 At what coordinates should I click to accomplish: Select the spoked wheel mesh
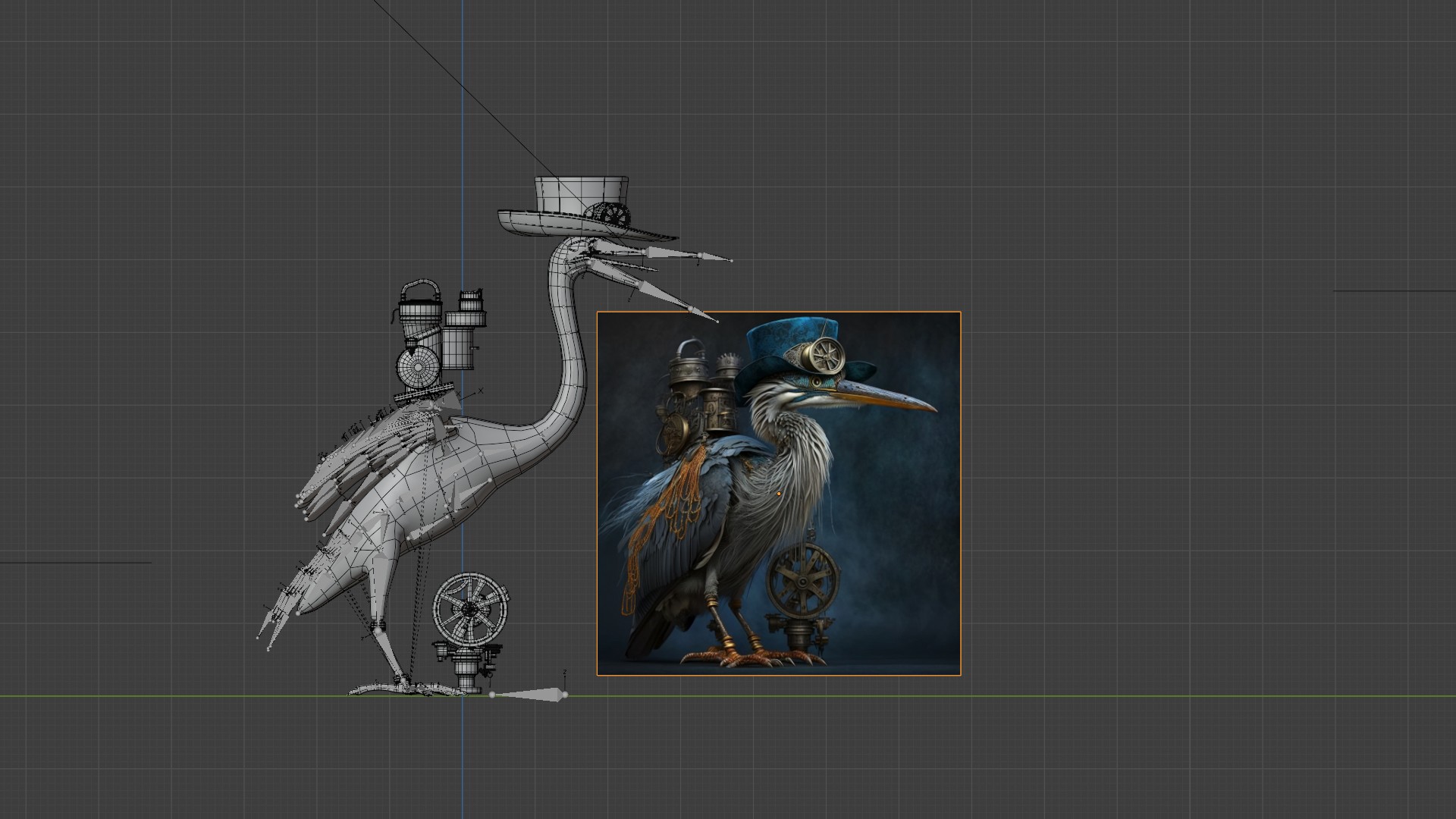coord(470,608)
